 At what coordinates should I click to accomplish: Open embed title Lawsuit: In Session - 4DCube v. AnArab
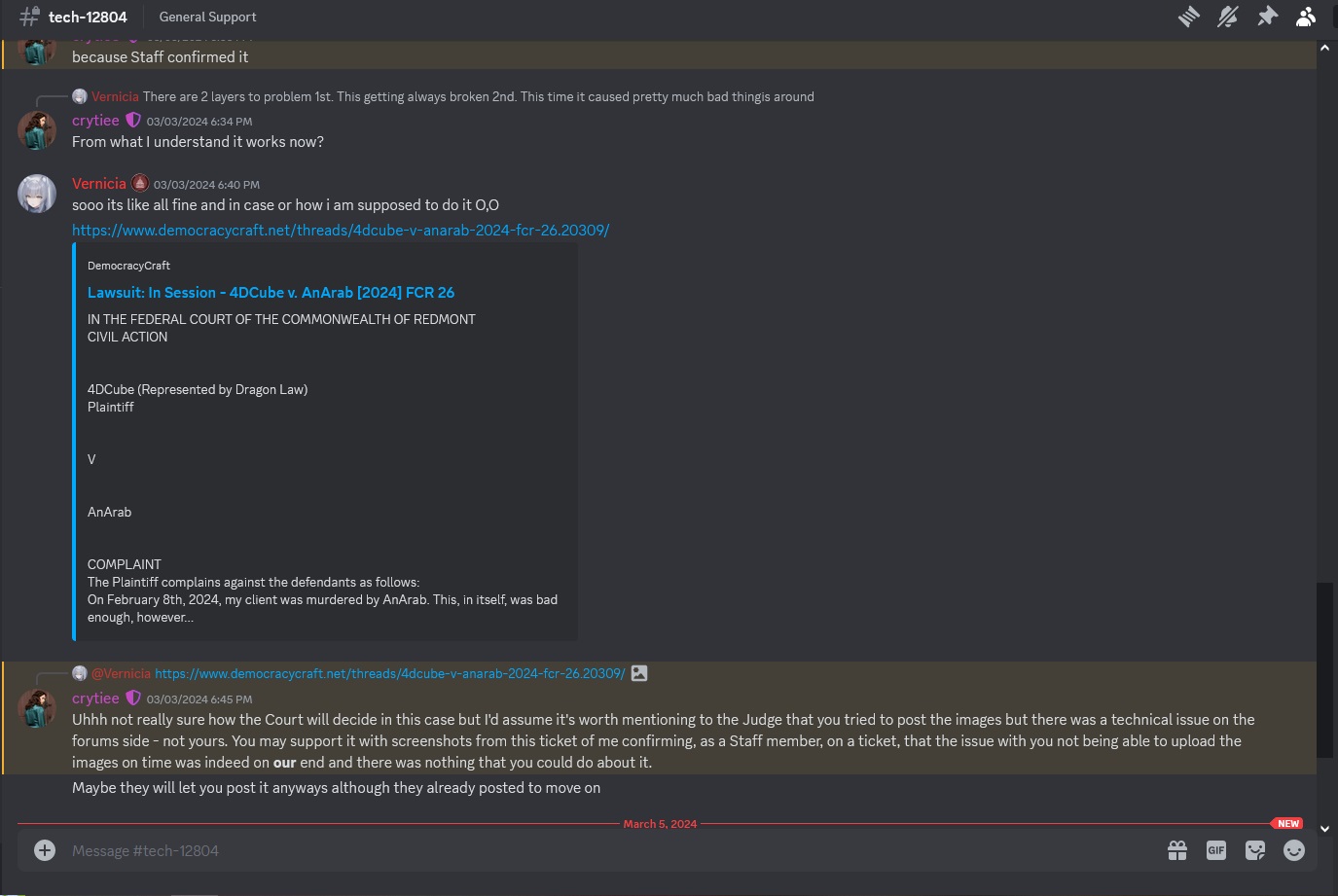pyautogui.click(x=271, y=293)
